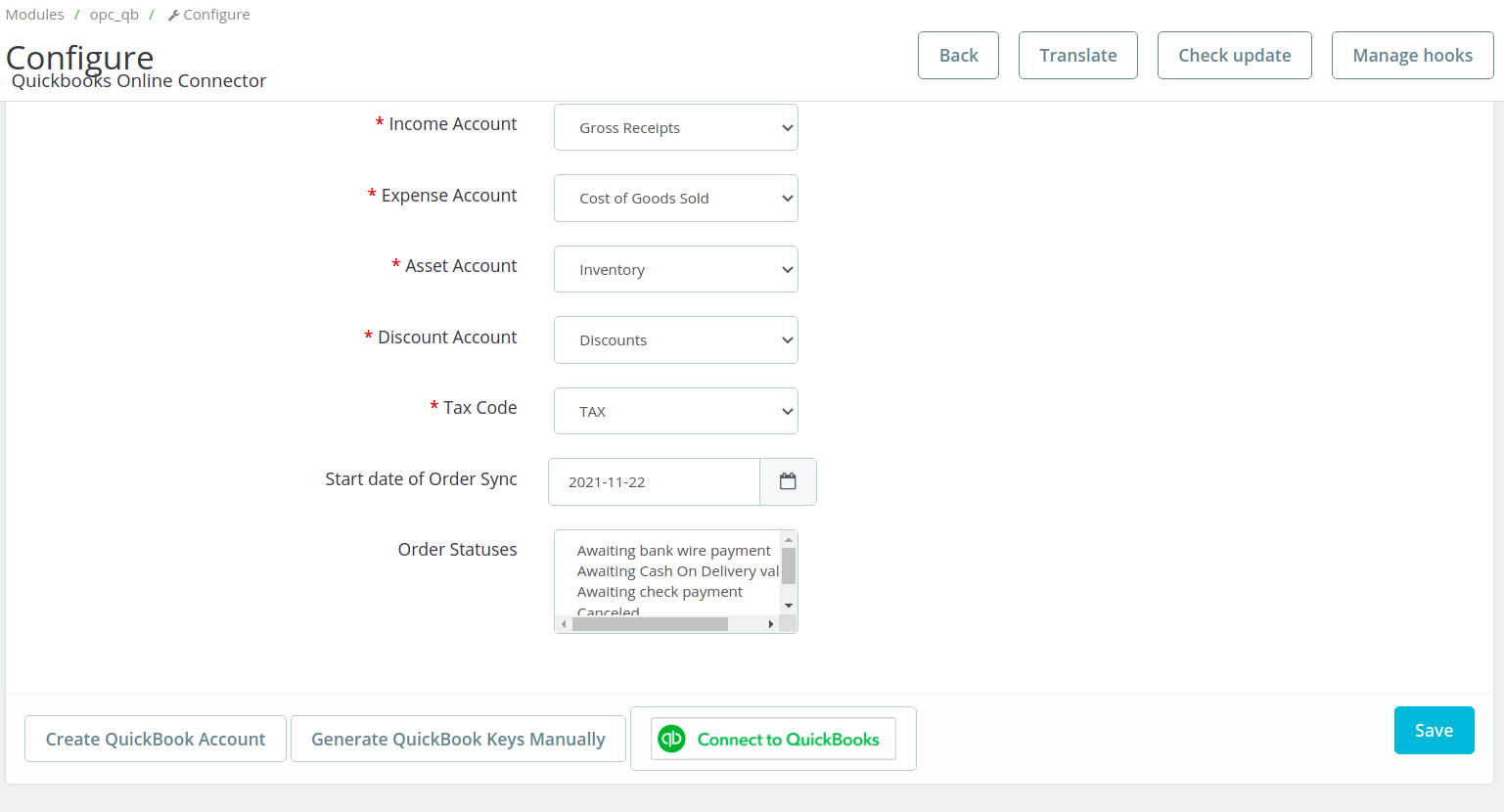Select Awaiting bank wire payment status
Screen dimensions: 1504x812
click(674, 551)
